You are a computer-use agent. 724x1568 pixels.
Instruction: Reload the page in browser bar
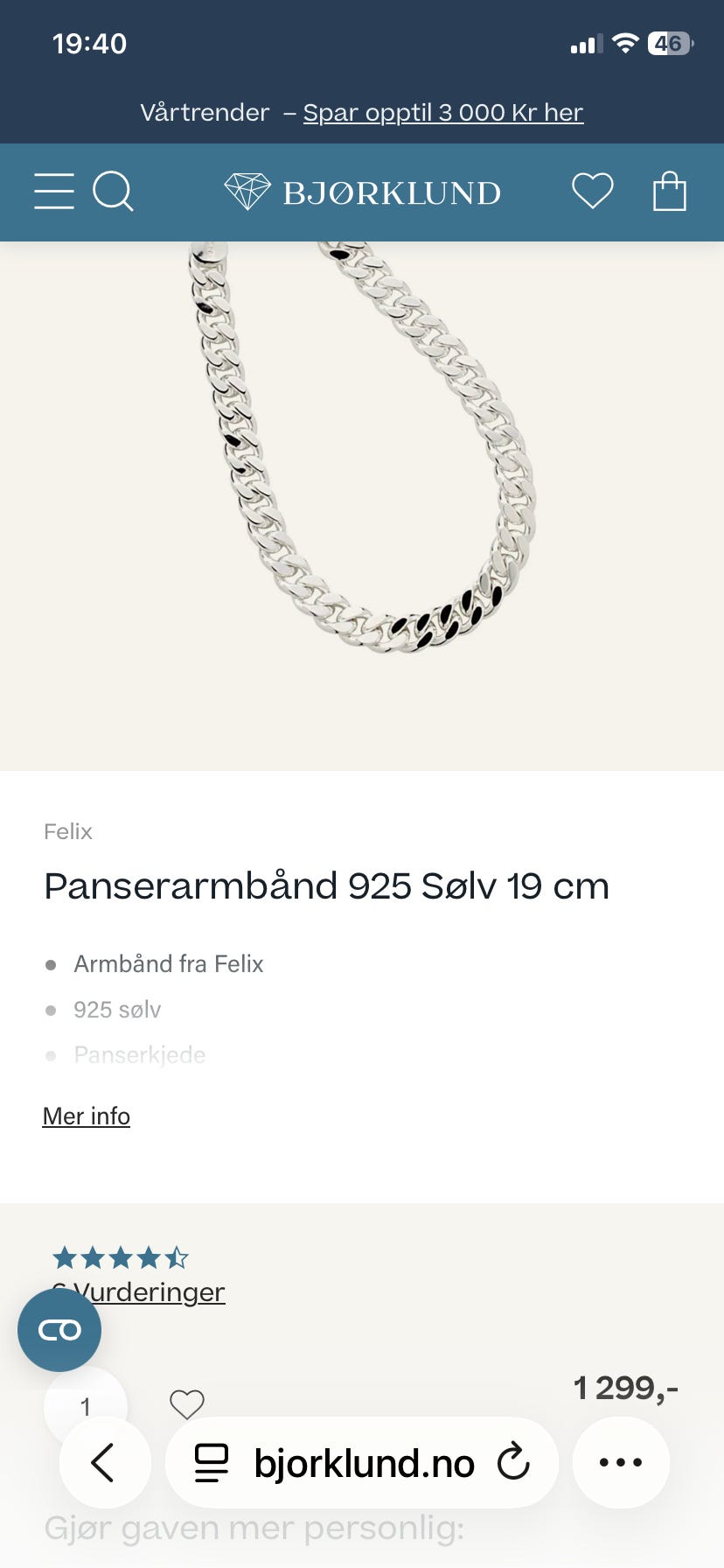coord(513,1462)
